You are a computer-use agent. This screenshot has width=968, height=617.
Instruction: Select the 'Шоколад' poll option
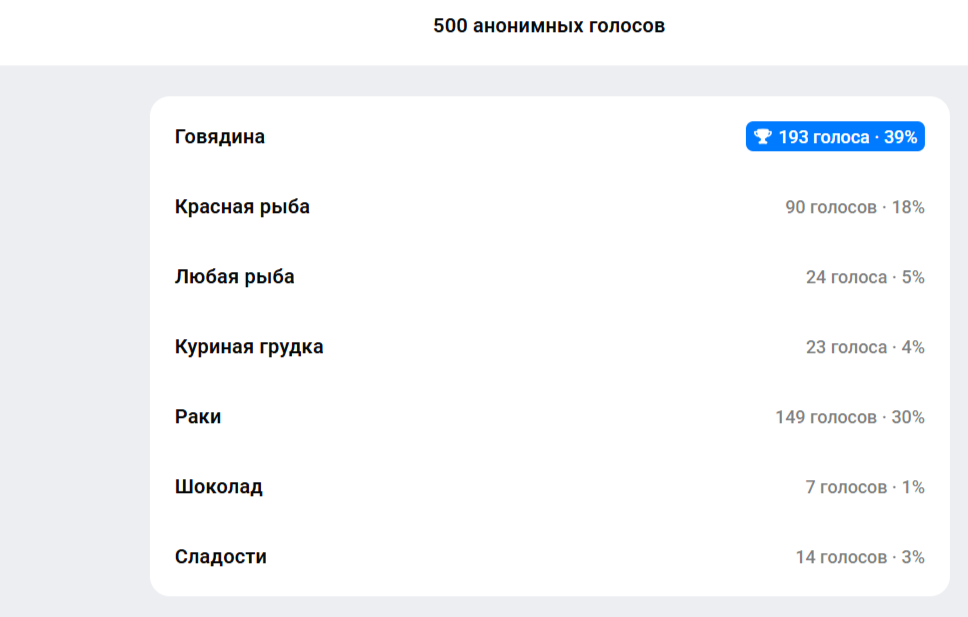(219, 487)
